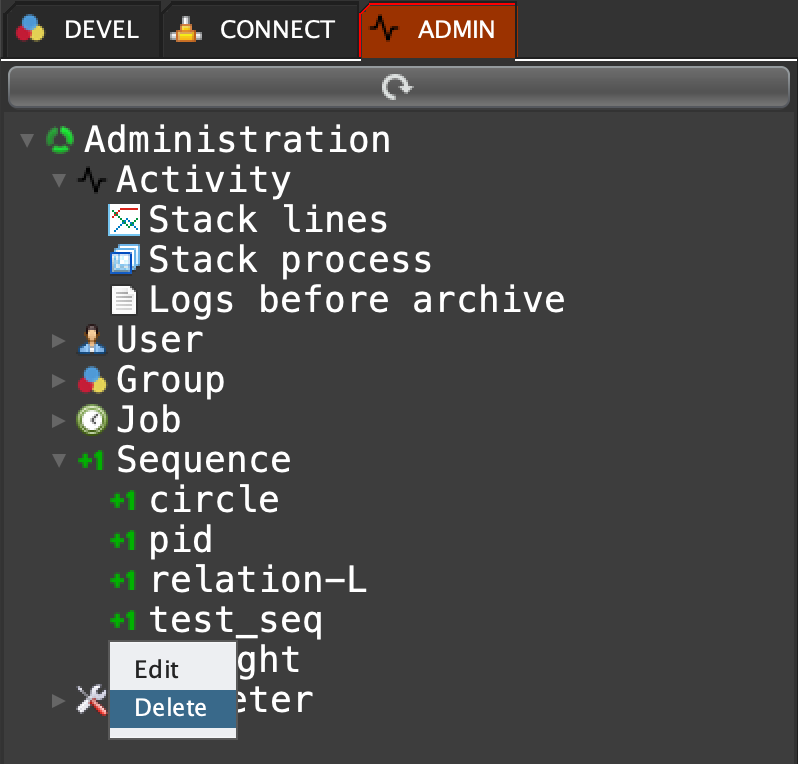The height and width of the screenshot is (764, 798).
Task: Click the Stack lines chart icon
Action: coord(123,220)
